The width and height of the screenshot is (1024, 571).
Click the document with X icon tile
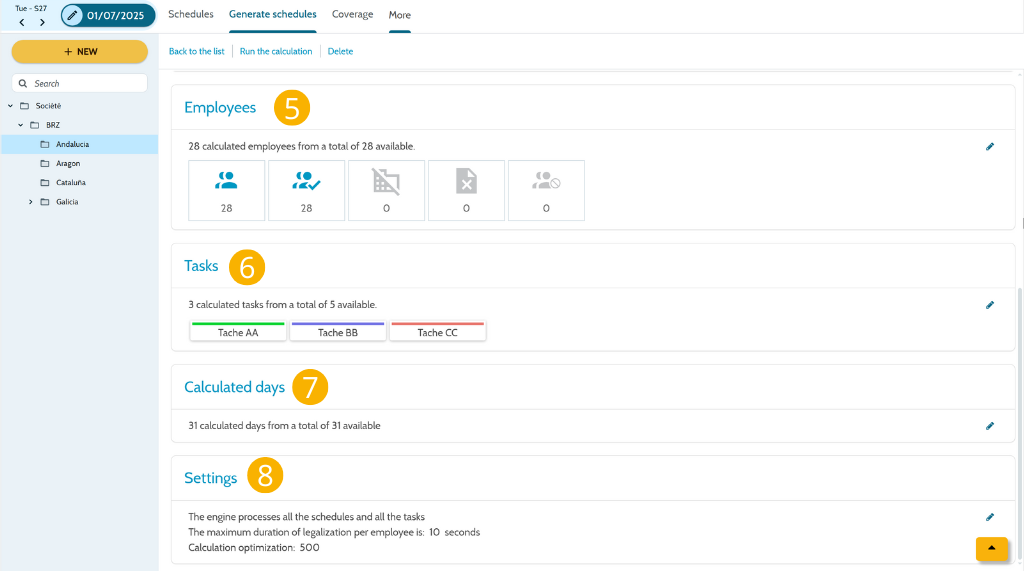point(466,191)
